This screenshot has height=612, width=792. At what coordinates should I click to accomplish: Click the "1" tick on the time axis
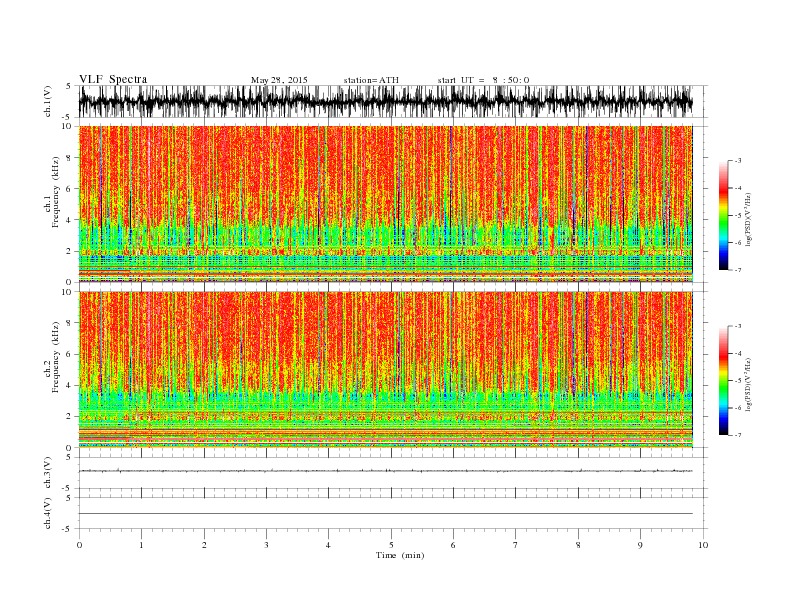coord(141,545)
